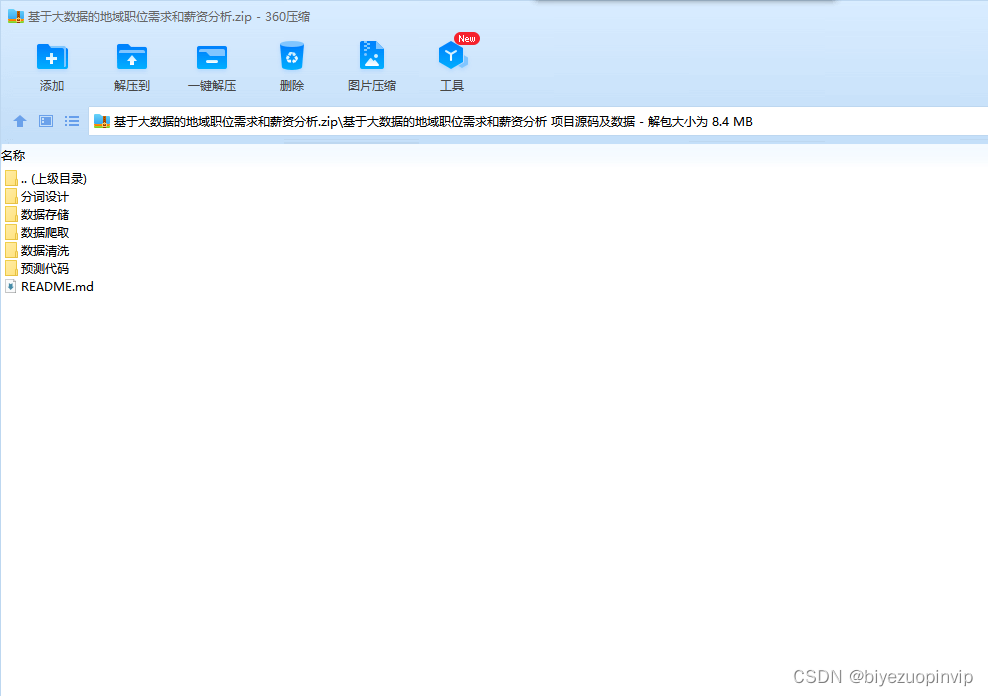Viewport: 988px width, 696px height.
Task: Open the 分词设计 folder
Action: [44, 196]
